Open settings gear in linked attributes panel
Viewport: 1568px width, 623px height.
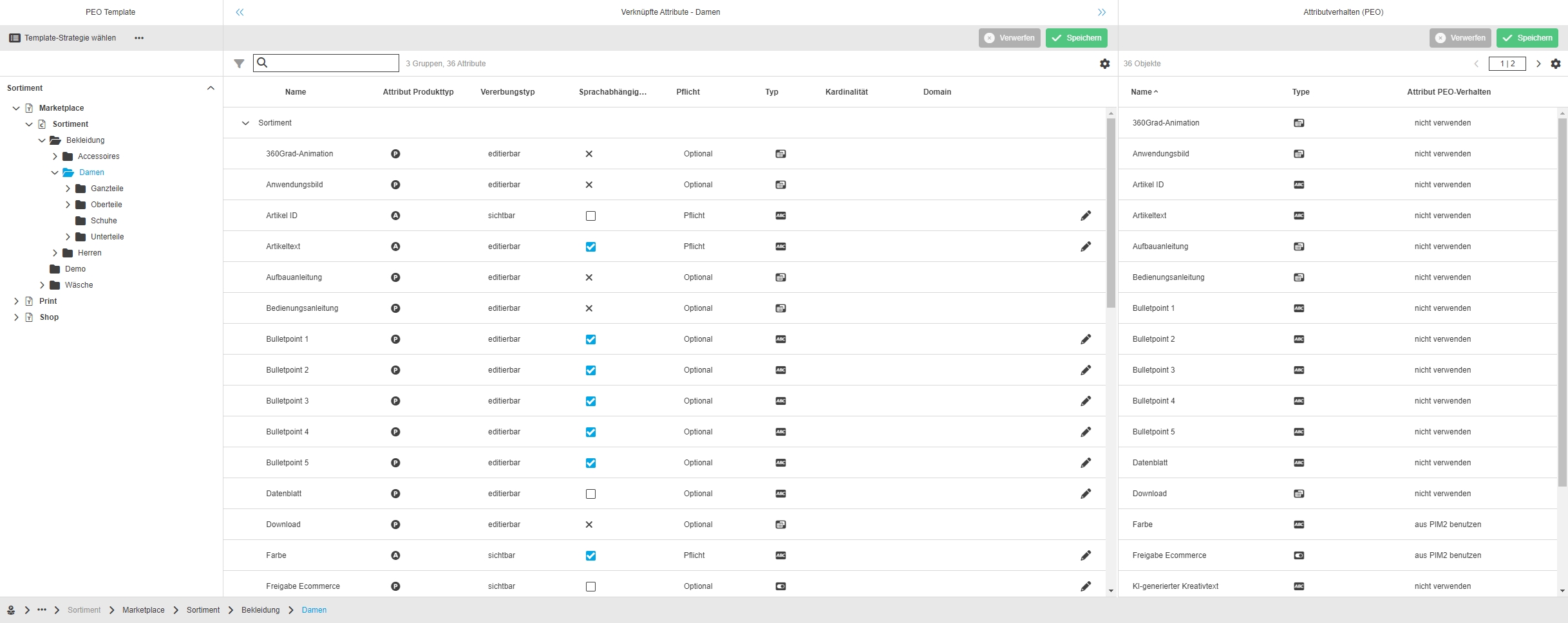click(x=1104, y=64)
